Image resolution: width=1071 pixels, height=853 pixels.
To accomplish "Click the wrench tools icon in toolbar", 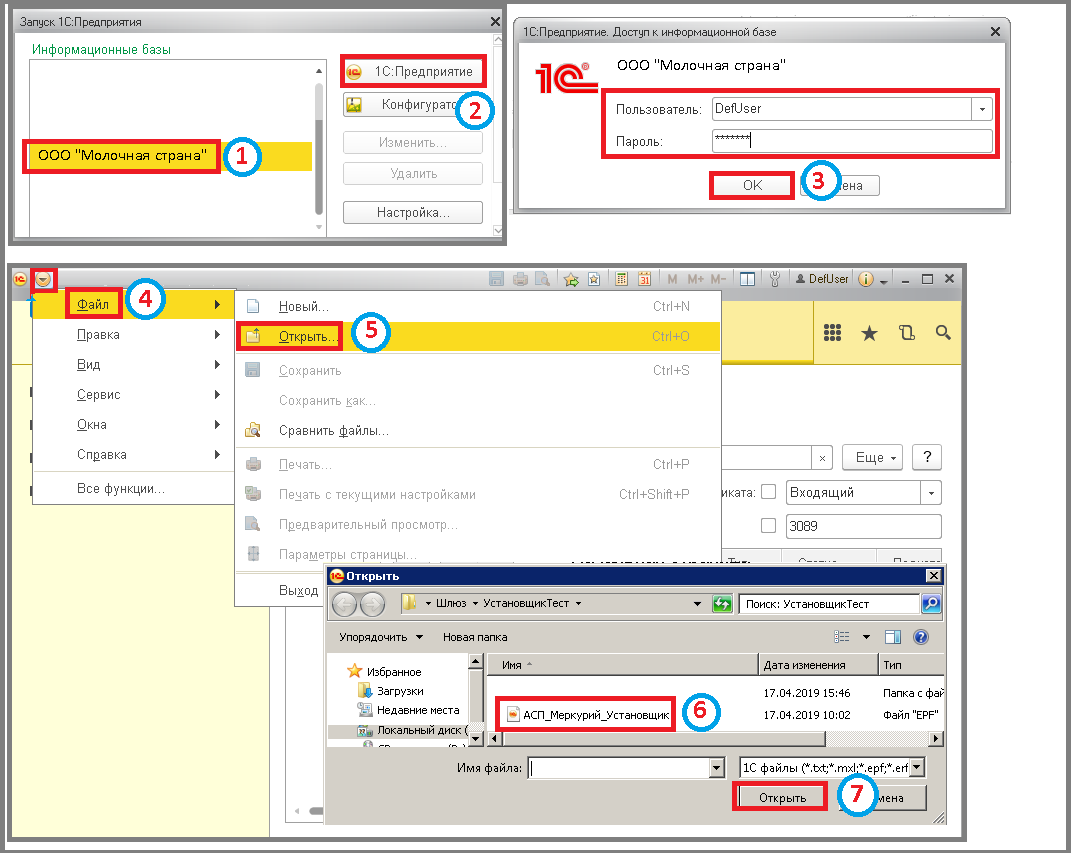I will point(775,279).
